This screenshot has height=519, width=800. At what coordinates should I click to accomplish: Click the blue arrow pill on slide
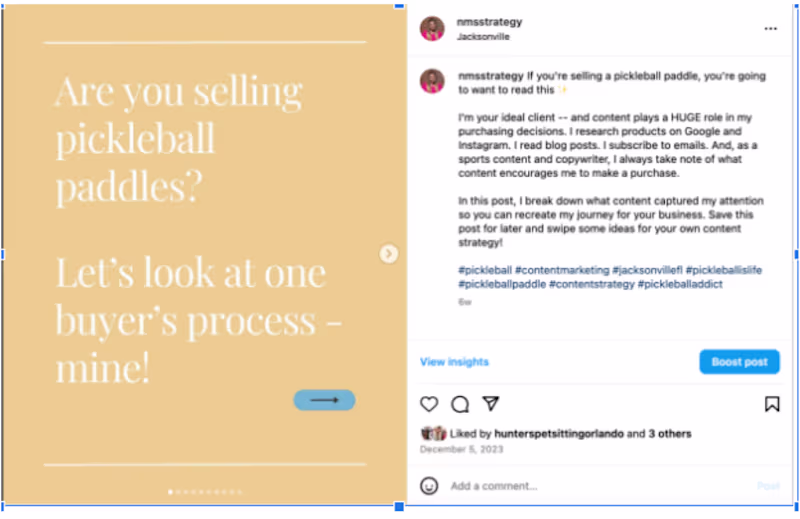[x=324, y=400]
